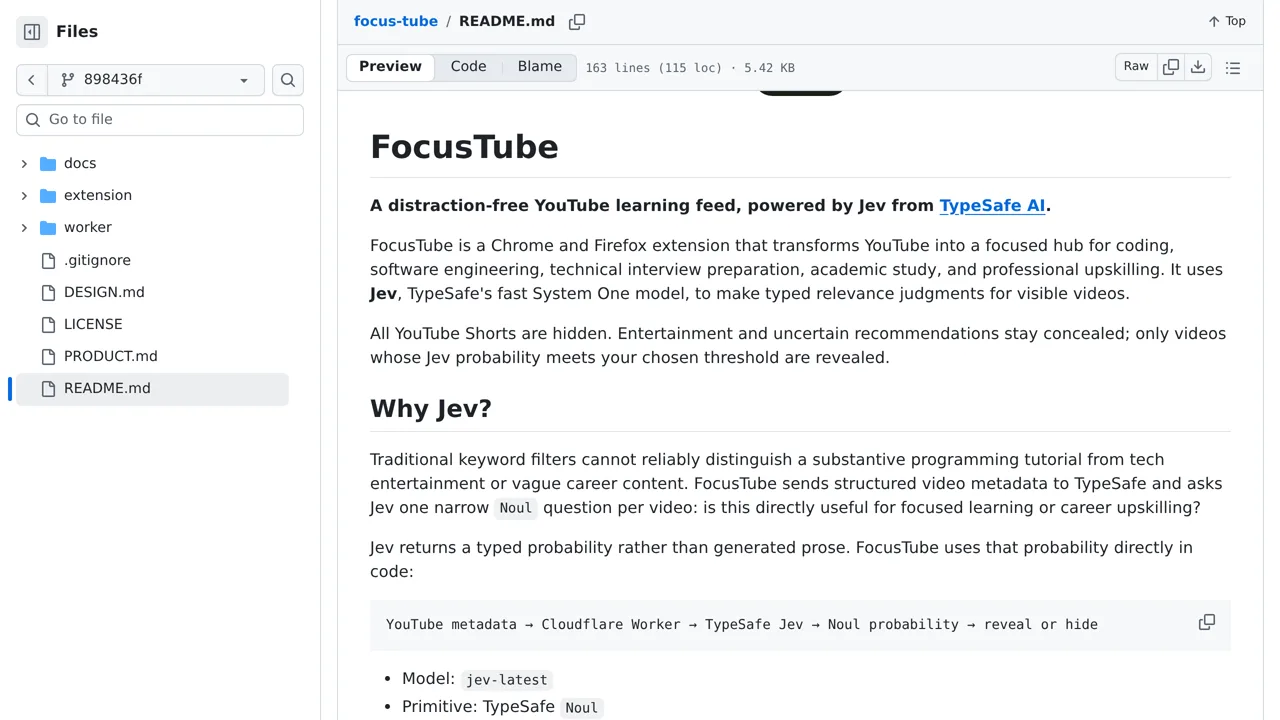
Task: Jump to Top of the page
Action: (x=1226, y=21)
